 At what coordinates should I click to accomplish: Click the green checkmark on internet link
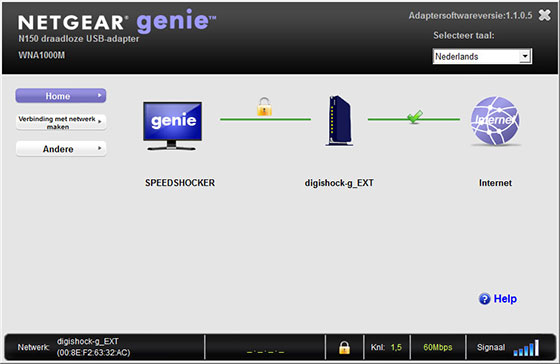[x=415, y=116]
